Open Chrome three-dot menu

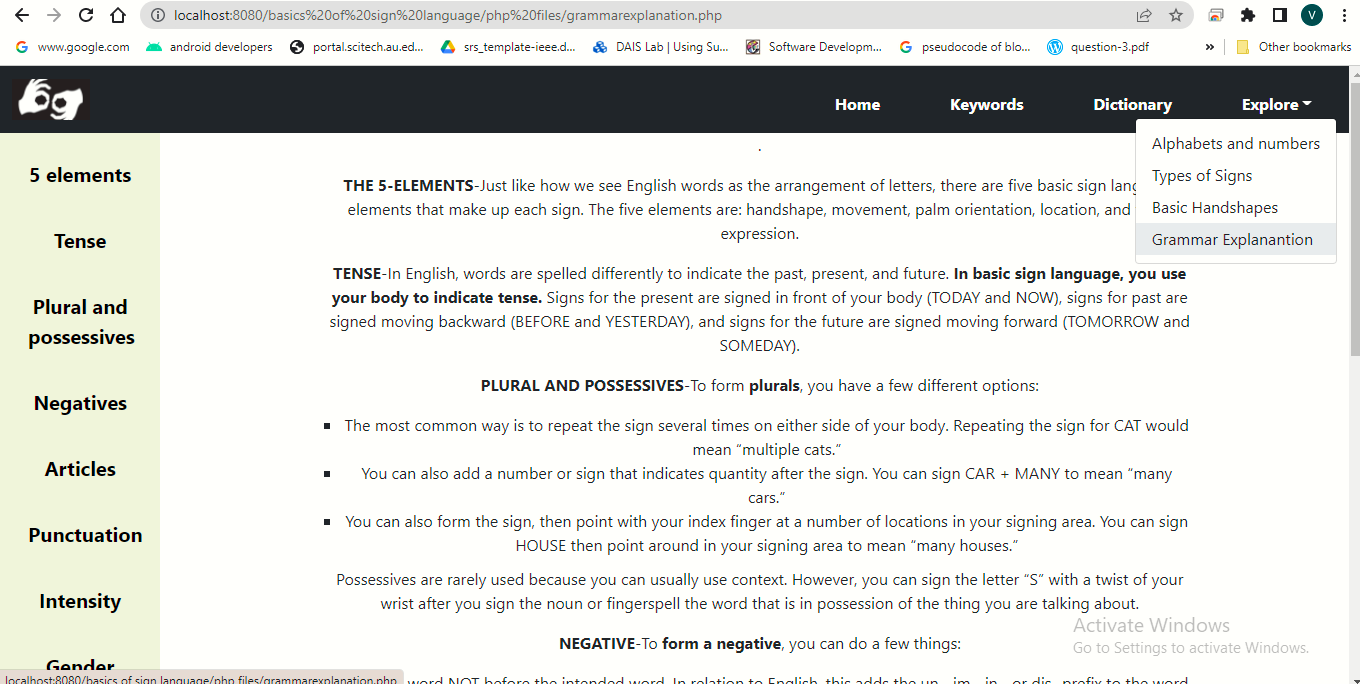point(1343,15)
